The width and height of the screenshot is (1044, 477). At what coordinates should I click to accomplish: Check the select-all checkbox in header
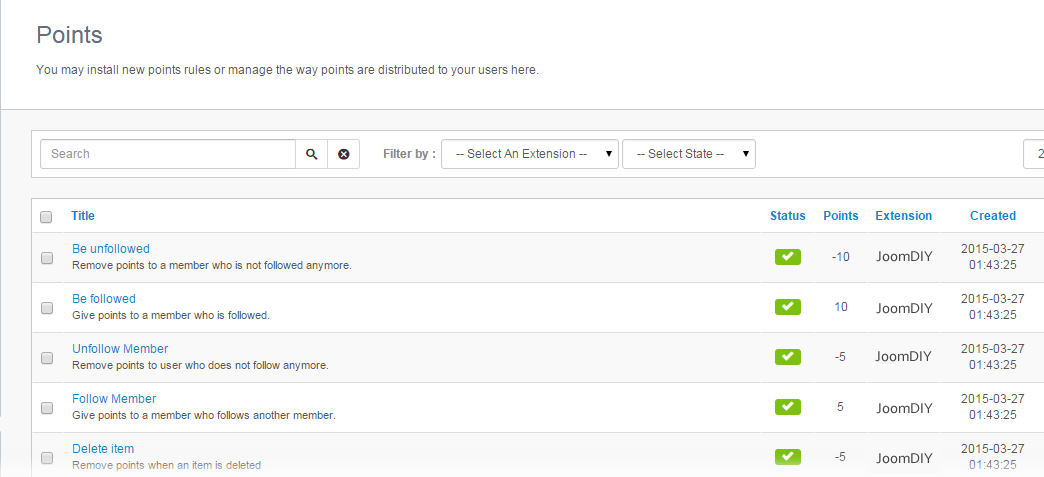pyautogui.click(x=46, y=217)
